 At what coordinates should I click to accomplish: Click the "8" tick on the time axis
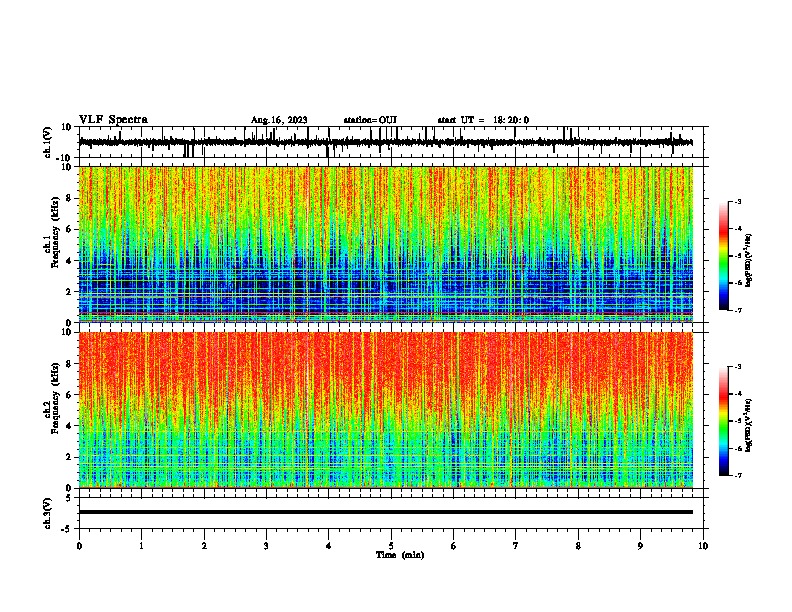(x=578, y=546)
